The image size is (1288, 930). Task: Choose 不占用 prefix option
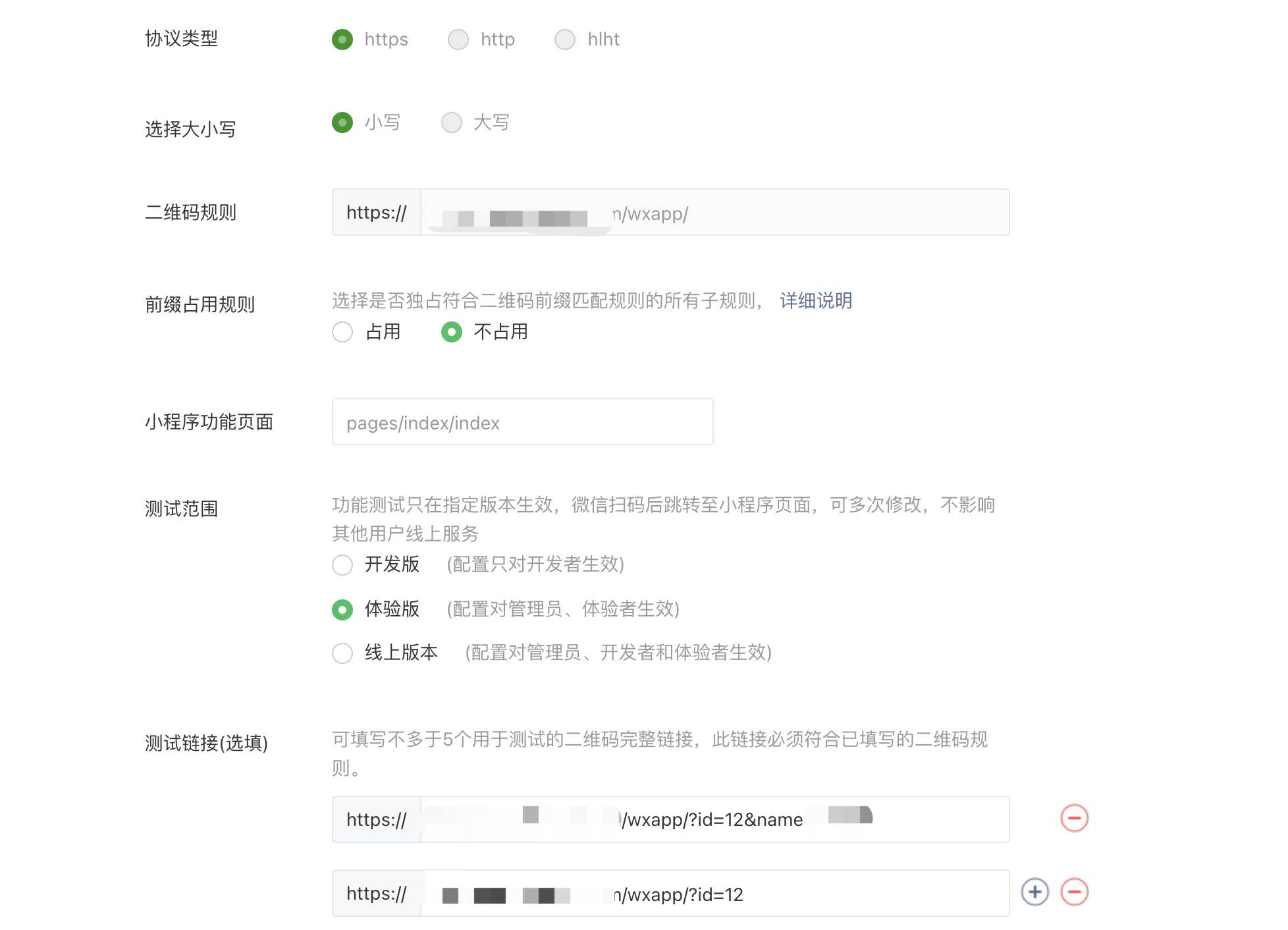click(x=452, y=332)
